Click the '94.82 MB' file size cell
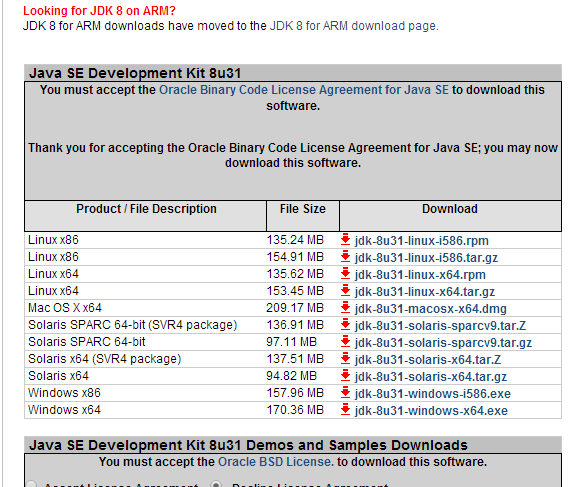Image resolution: width=580 pixels, height=487 pixels. click(291, 376)
